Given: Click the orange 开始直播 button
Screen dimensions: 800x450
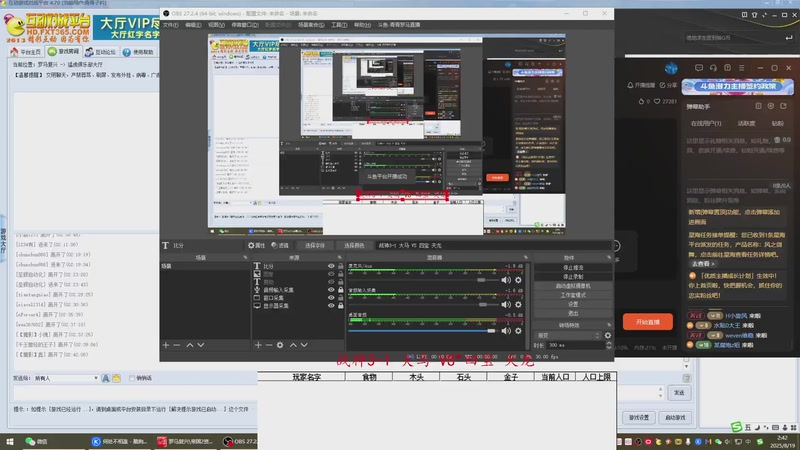Looking at the screenshot, I should pyautogui.click(x=647, y=322).
